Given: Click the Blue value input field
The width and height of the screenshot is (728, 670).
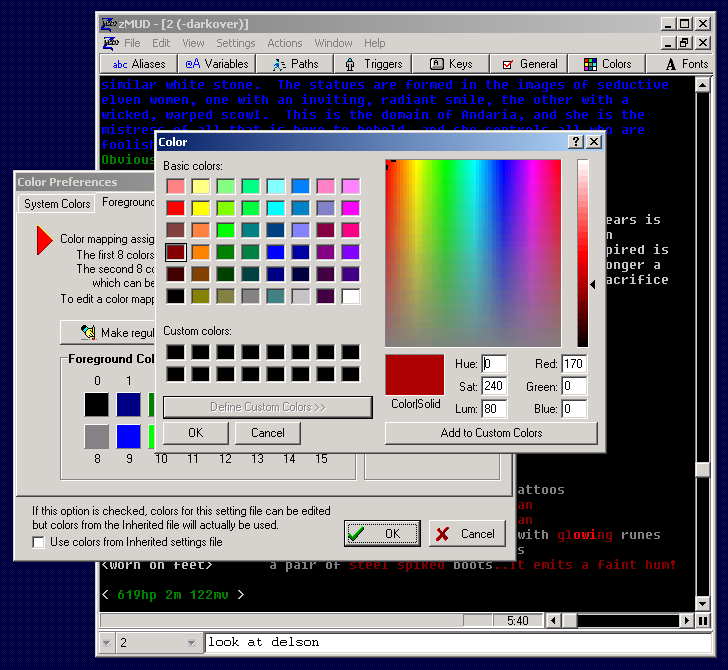Looking at the screenshot, I should tap(574, 409).
